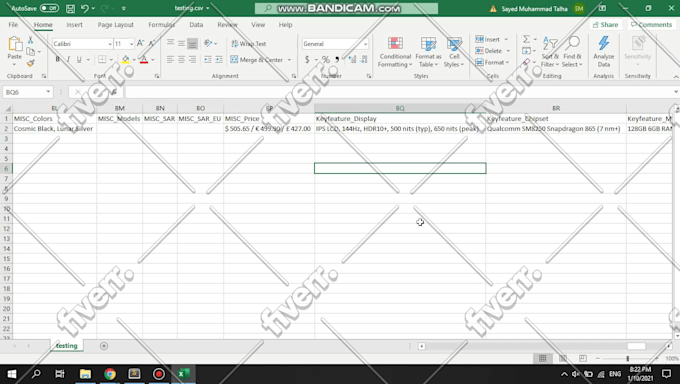The image size is (680, 384).
Task: Select Bottom Align icon
Action: pyautogui.click(x=192, y=43)
